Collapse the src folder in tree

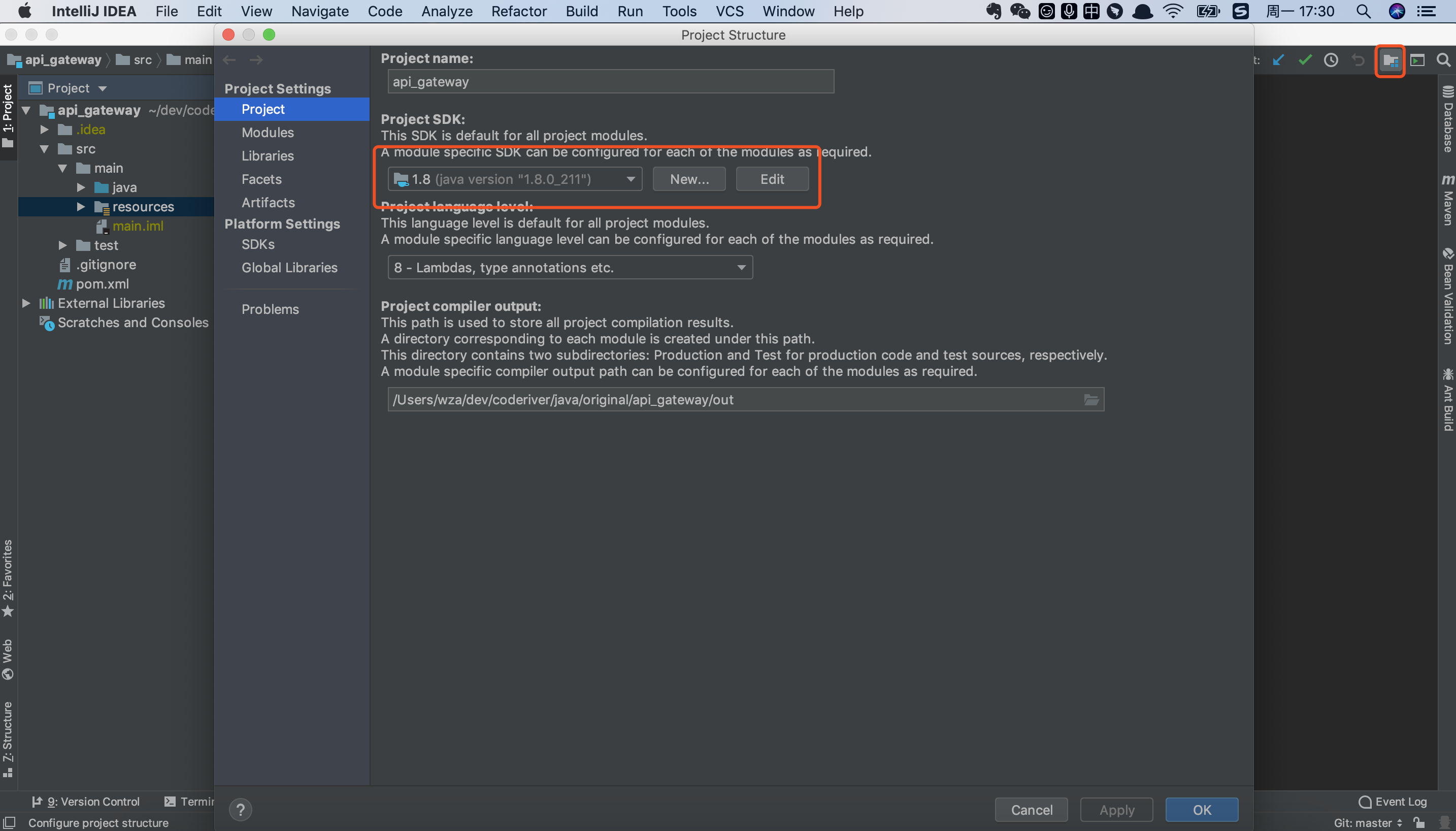(x=45, y=149)
